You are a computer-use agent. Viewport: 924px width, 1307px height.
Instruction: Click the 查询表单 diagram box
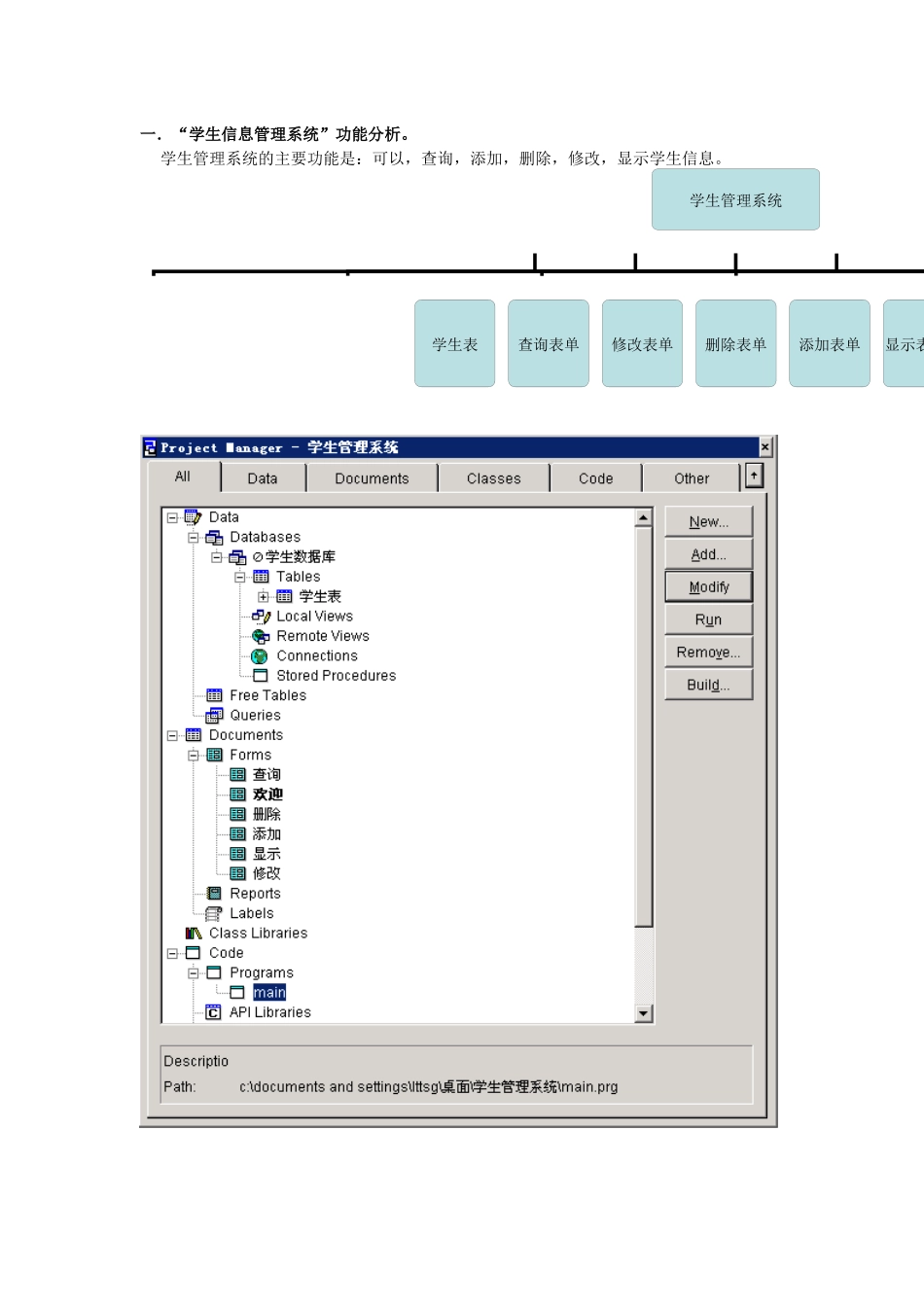(549, 343)
